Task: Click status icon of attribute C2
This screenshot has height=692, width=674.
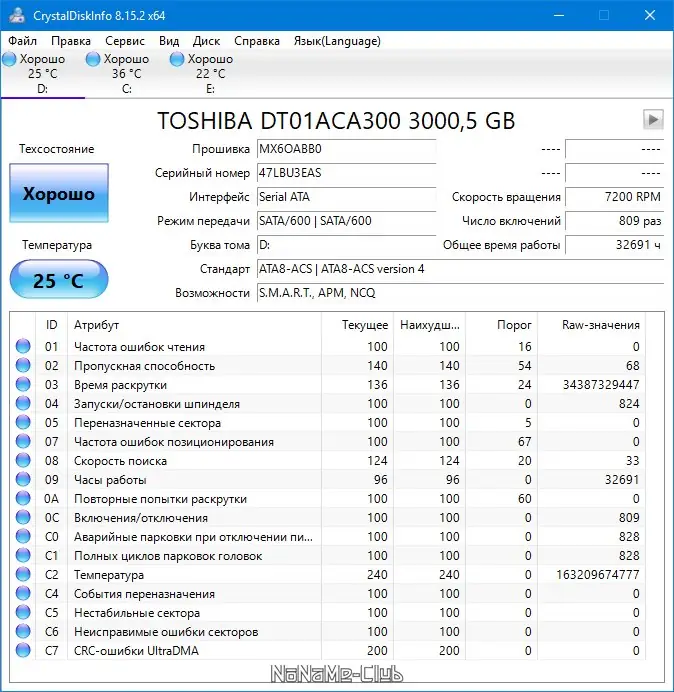Action: coord(23,574)
